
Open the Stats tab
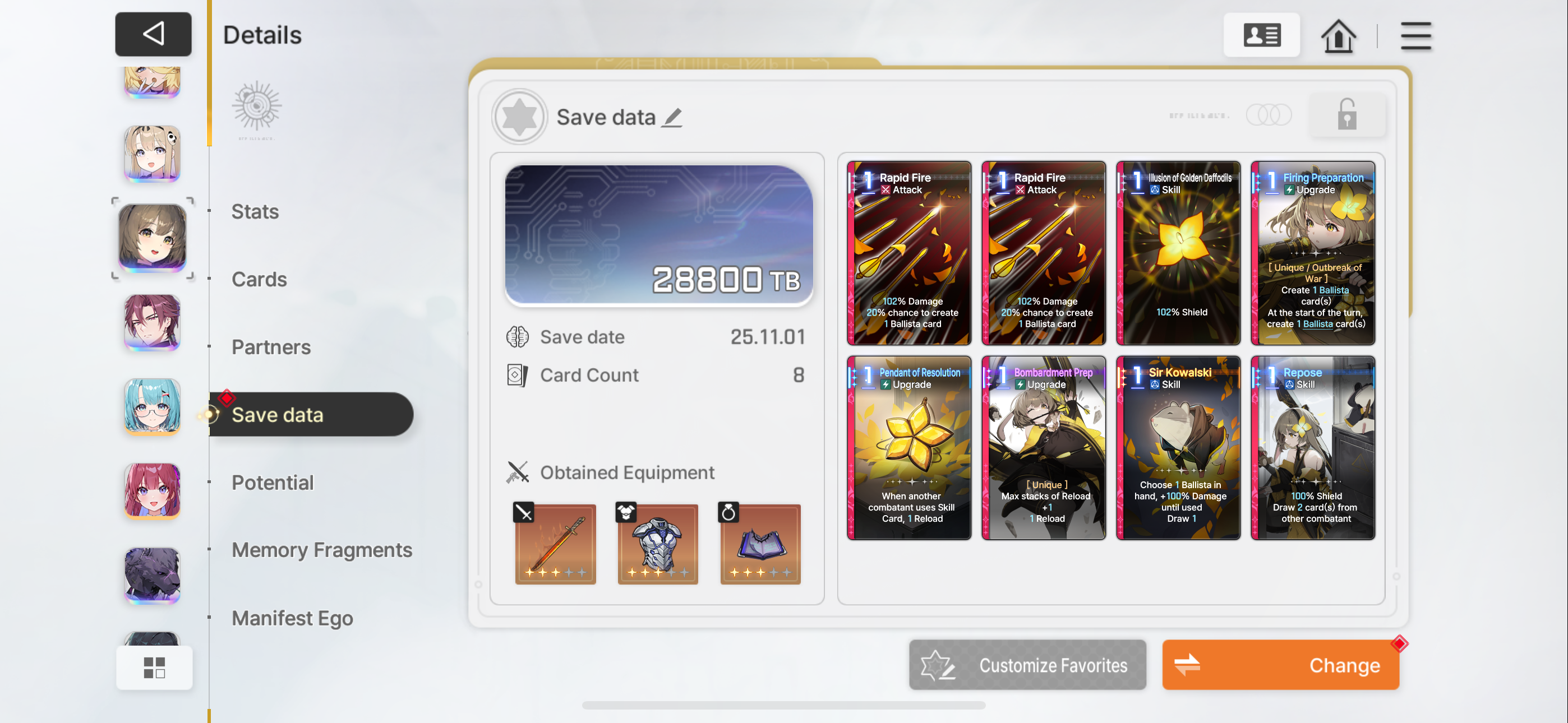click(x=255, y=211)
